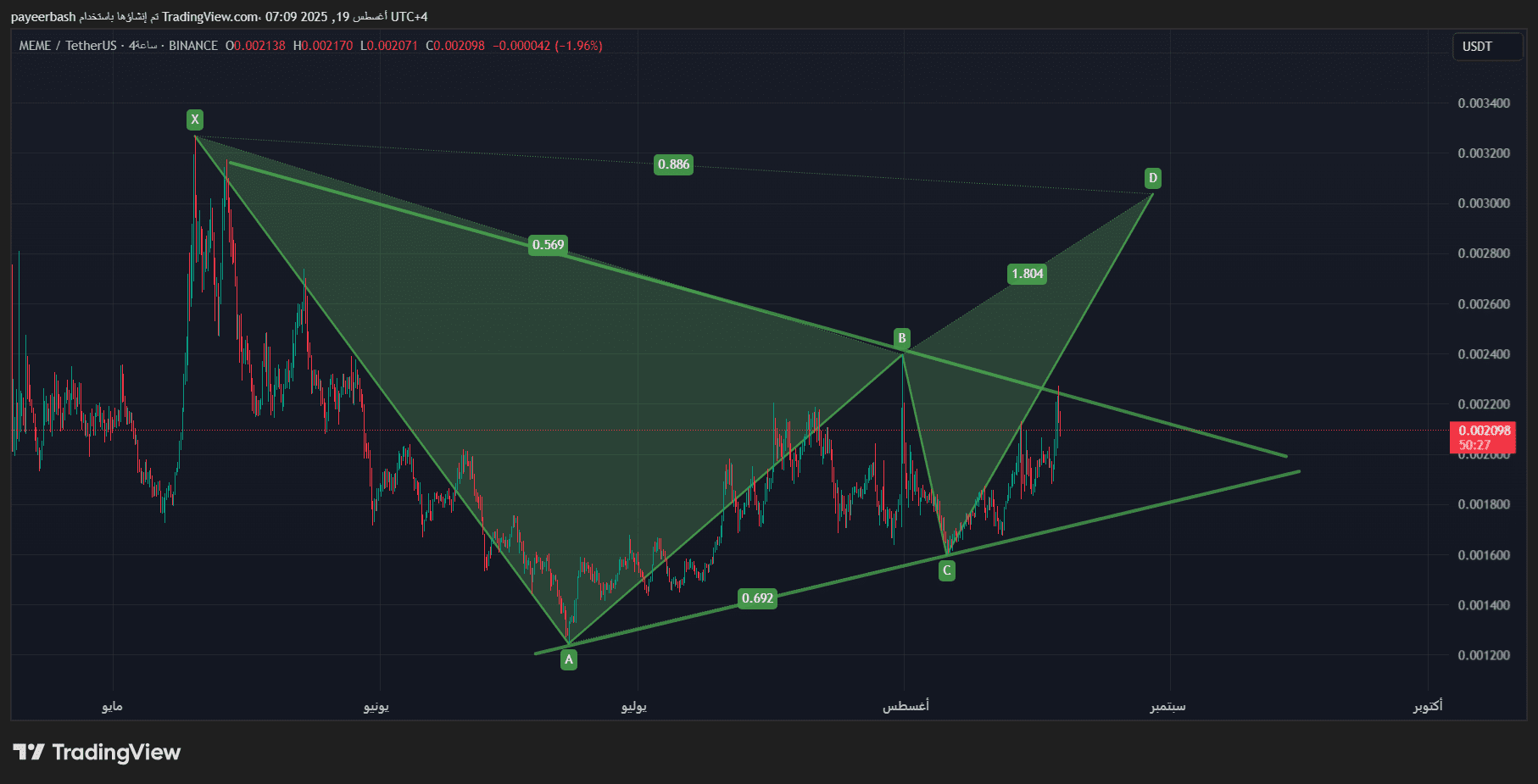Viewport: 1538px width, 784px height.
Task: Click the 0.001400 price axis label
Action: [x=1484, y=605]
